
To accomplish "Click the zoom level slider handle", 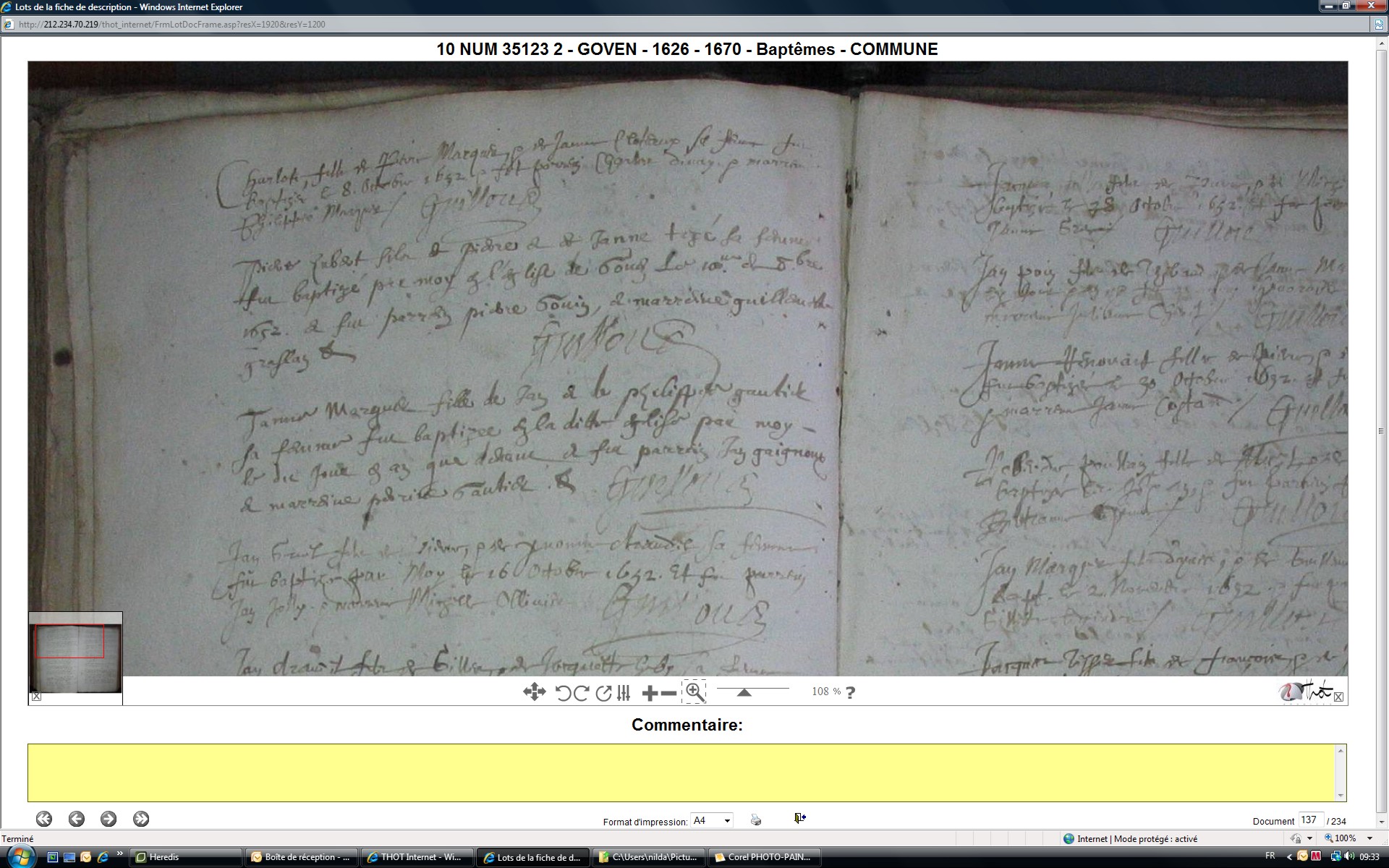I will [x=744, y=692].
